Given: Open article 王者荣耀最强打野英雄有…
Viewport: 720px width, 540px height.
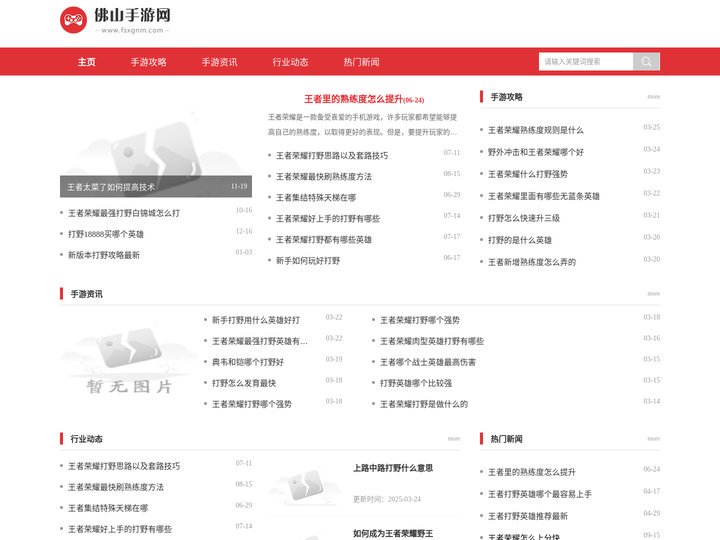Looking at the screenshot, I should point(260,341).
